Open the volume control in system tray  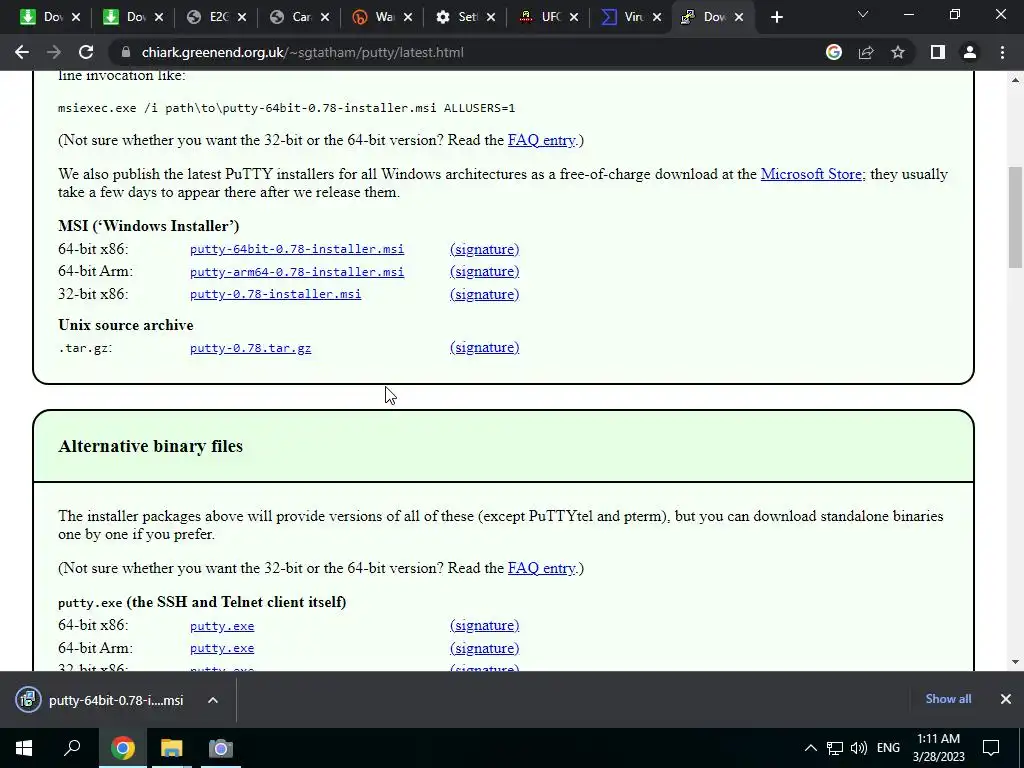coord(859,748)
